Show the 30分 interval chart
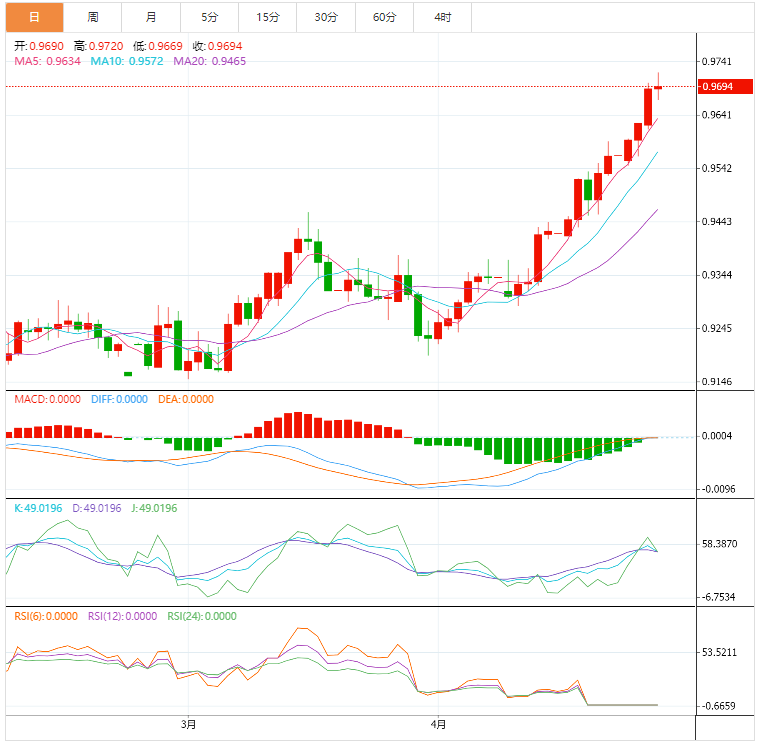 click(326, 17)
